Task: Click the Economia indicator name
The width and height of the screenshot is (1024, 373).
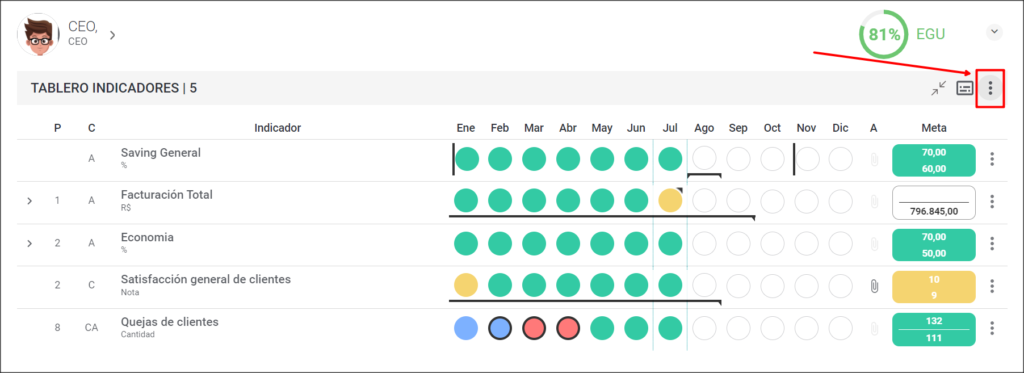Action: 147,237
